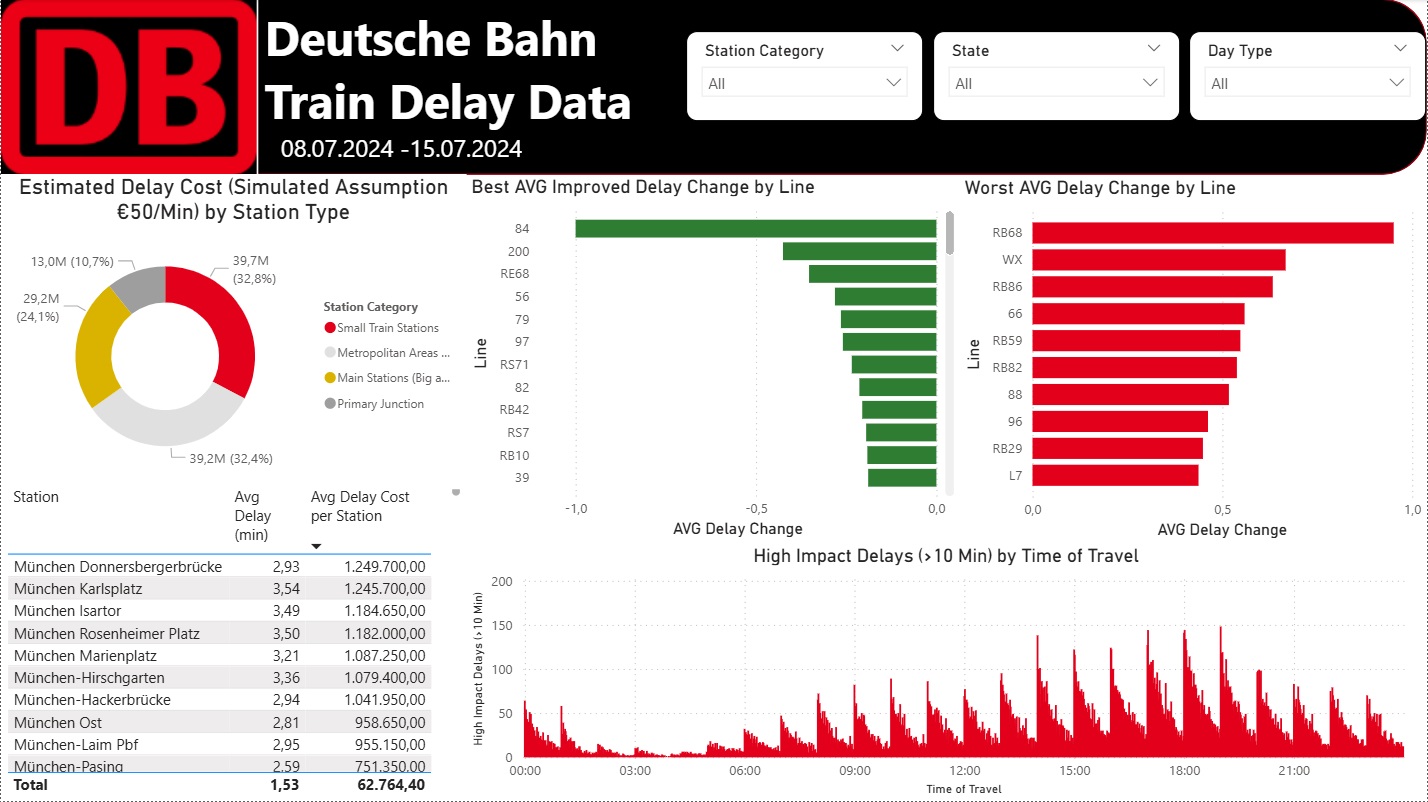Screen dimensions: 1428x802
Task: Click the High Impact Delays chart title
Action: (946, 555)
